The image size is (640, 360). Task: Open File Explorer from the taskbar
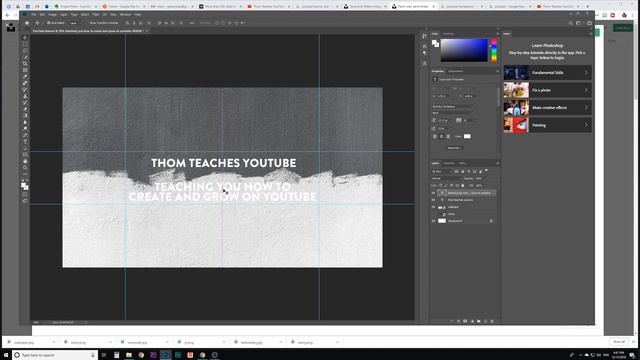(129, 355)
